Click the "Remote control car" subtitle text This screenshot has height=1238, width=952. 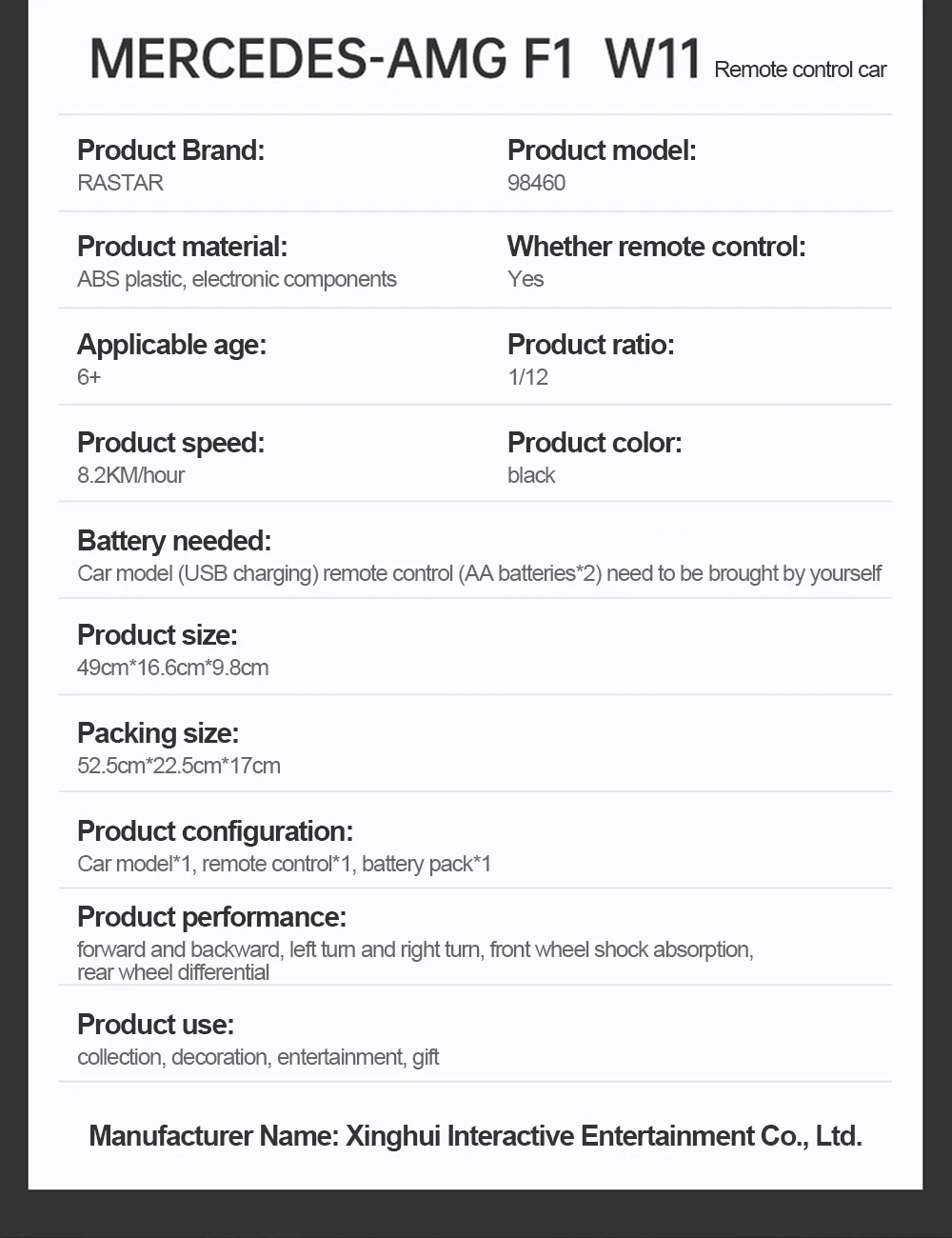[x=800, y=70]
